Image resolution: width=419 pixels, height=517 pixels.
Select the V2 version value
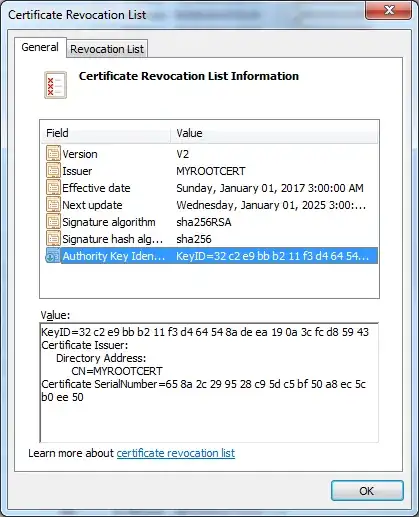pyautogui.click(x=182, y=154)
